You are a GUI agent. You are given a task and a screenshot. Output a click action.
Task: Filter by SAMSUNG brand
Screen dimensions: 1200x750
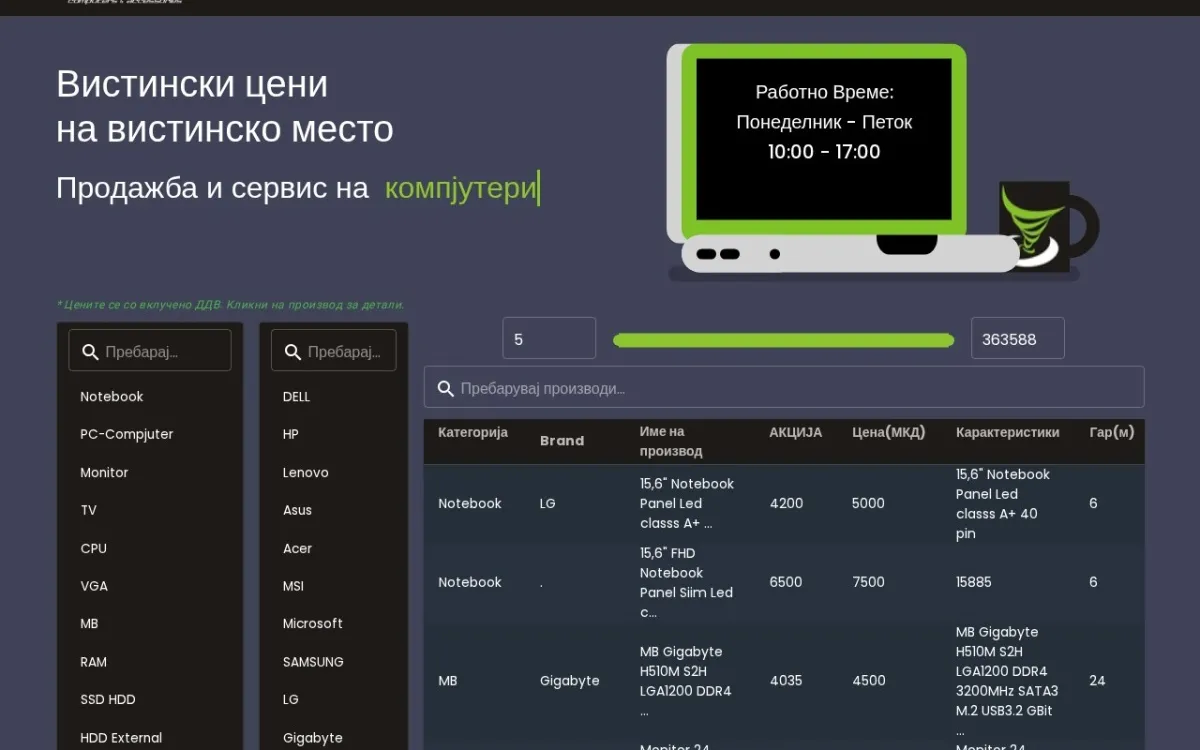point(313,661)
